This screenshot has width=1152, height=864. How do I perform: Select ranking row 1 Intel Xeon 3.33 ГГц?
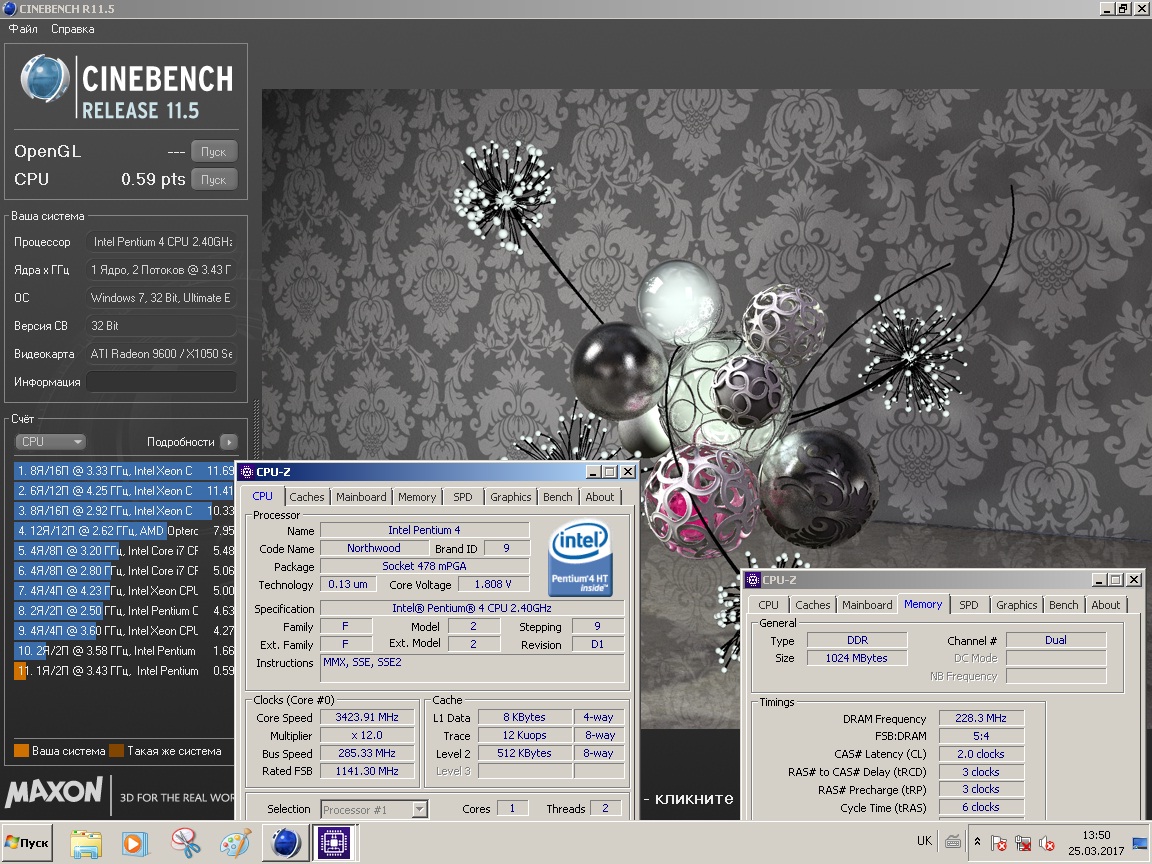tap(124, 470)
